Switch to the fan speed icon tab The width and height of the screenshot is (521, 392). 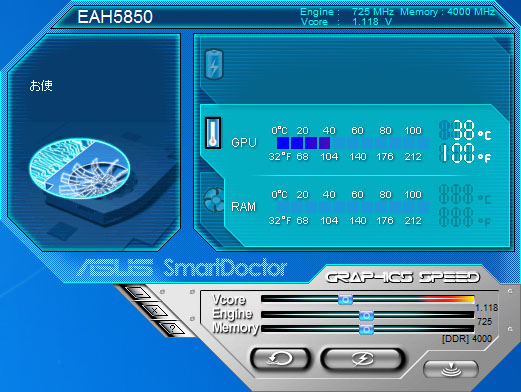click(214, 199)
